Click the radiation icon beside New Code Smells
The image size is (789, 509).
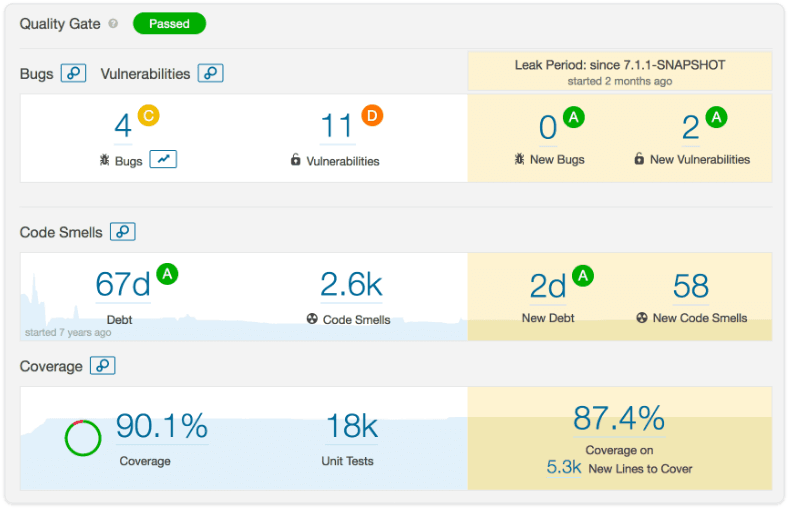(642, 317)
